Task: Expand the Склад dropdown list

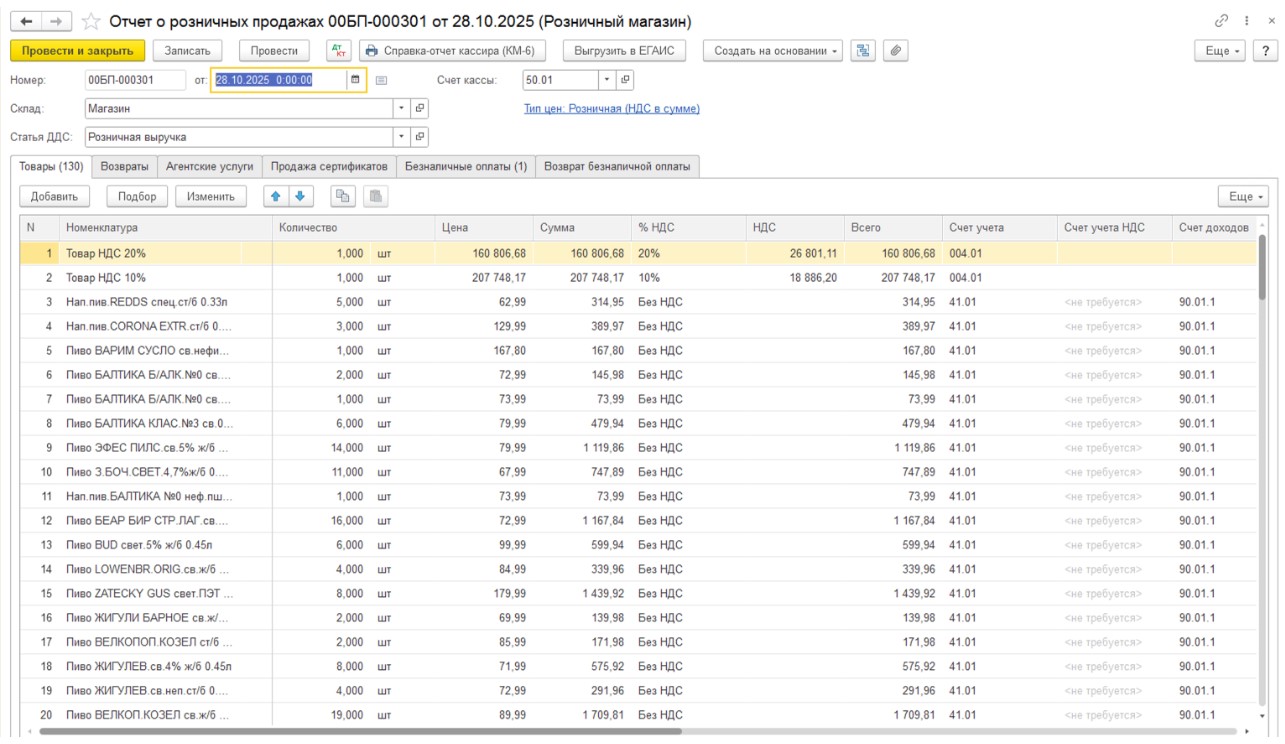Action: pyautogui.click(x=402, y=108)
